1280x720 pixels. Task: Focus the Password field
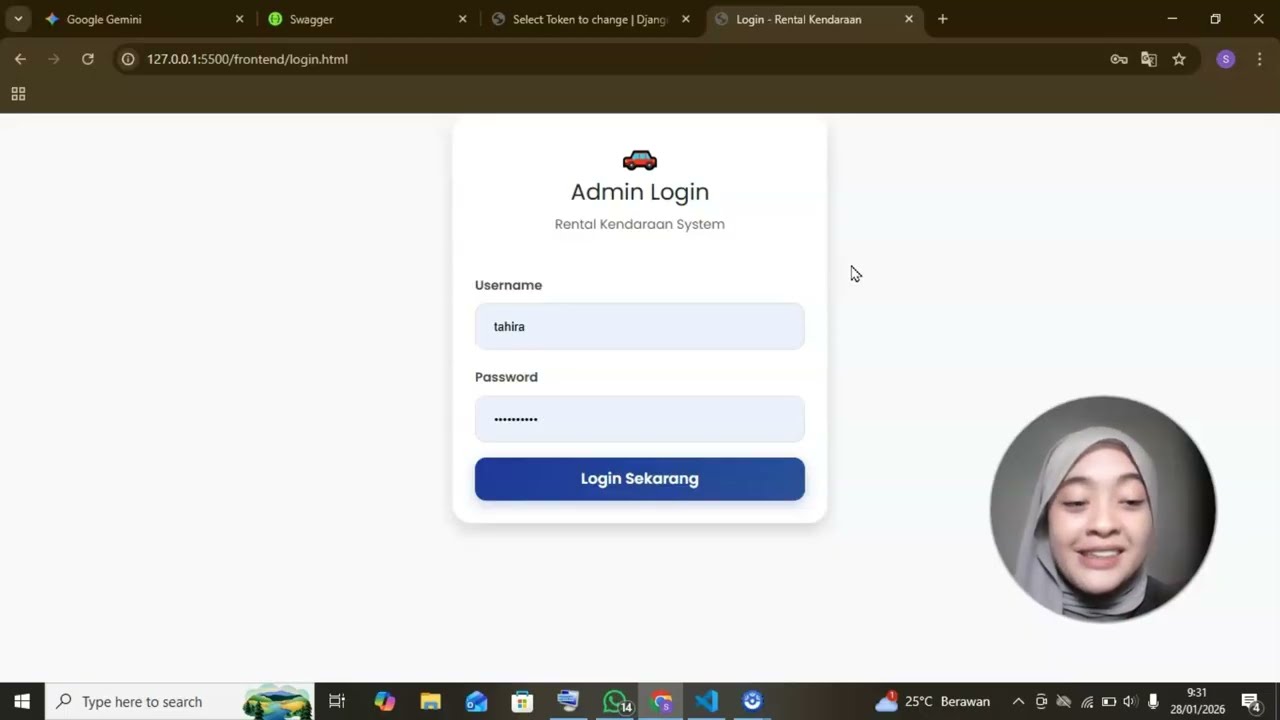[640, 419]
